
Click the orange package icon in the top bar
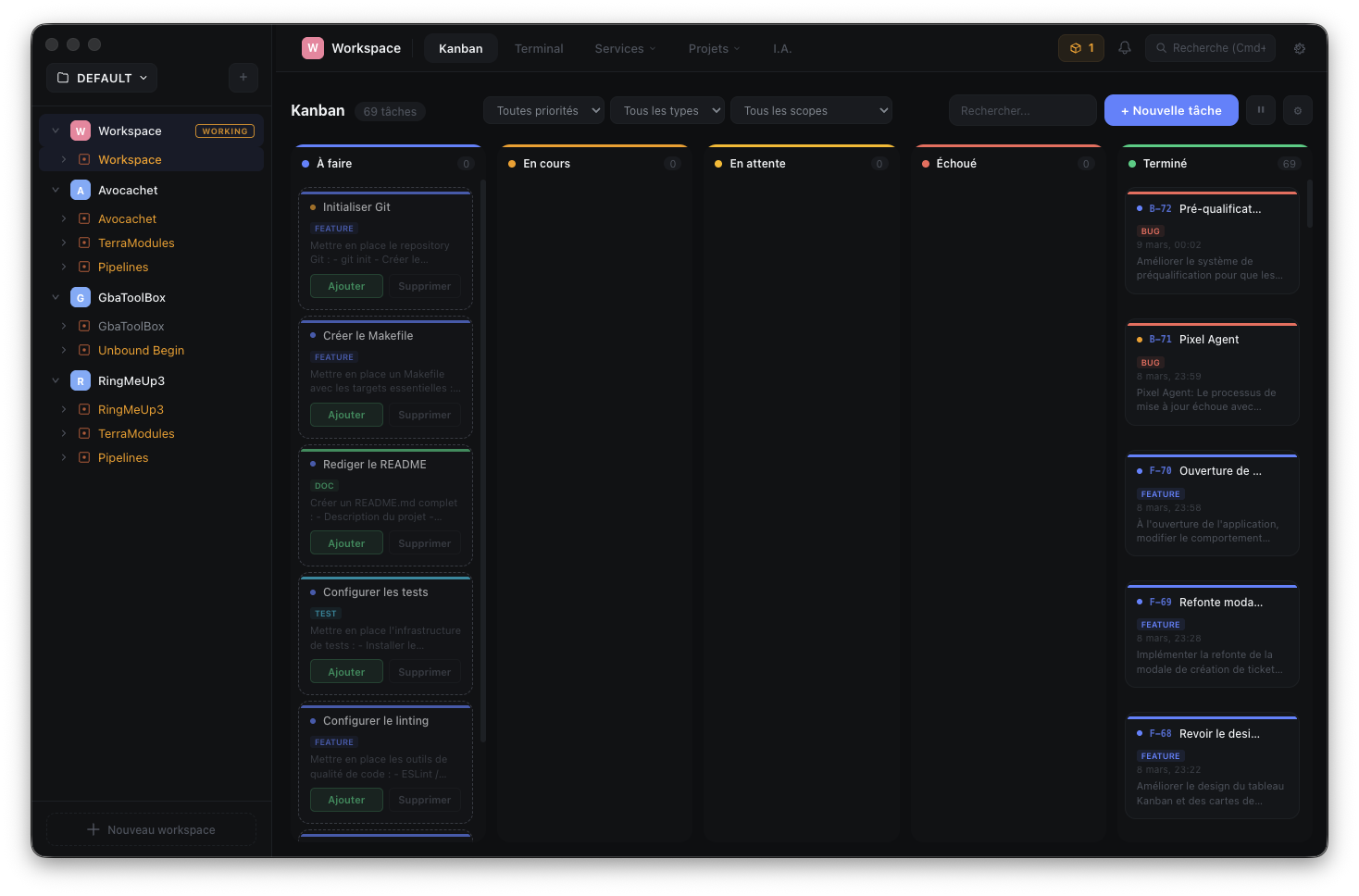click(1080, 48)
